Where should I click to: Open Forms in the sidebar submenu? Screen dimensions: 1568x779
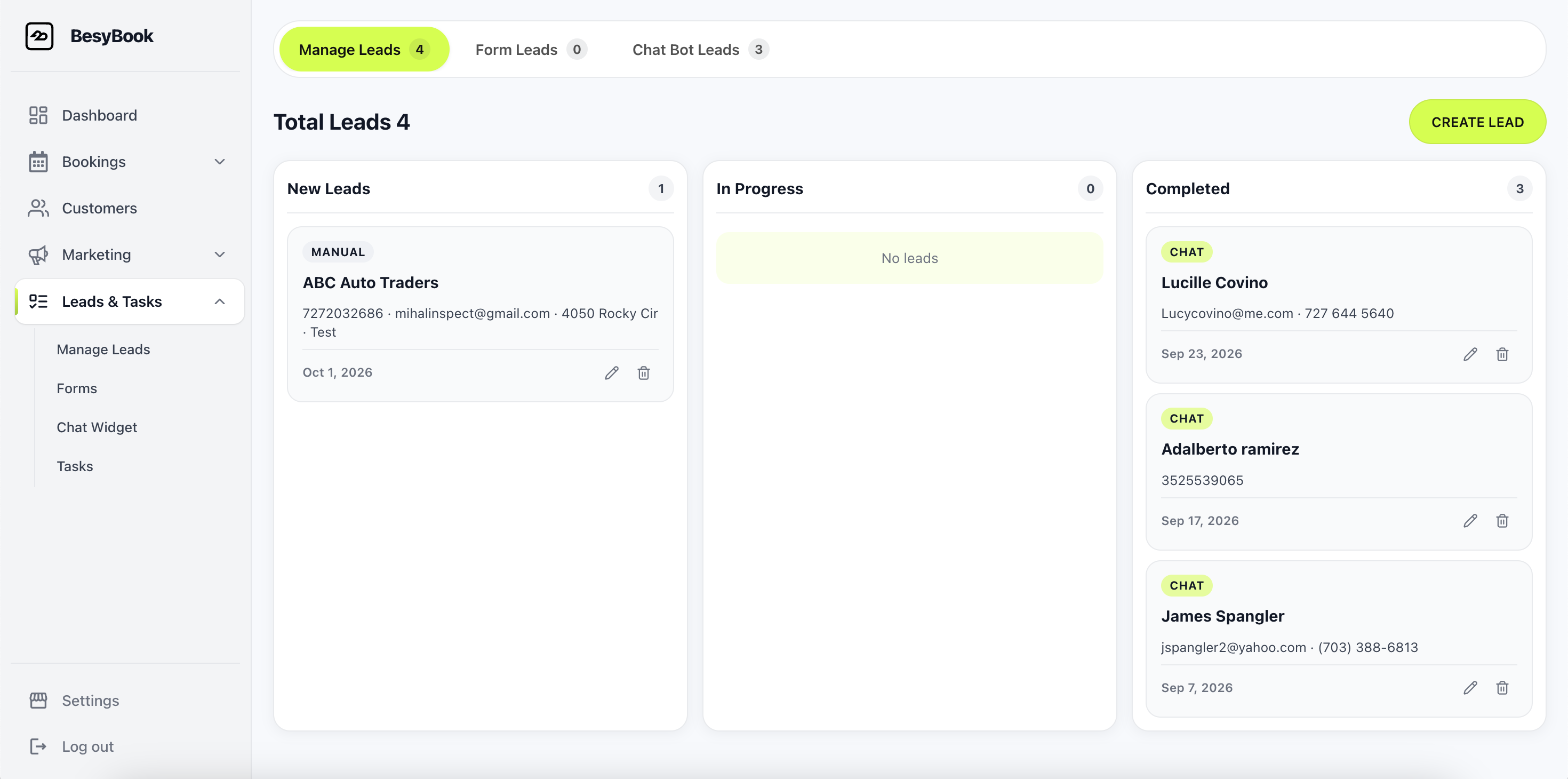tap(77, 388)
